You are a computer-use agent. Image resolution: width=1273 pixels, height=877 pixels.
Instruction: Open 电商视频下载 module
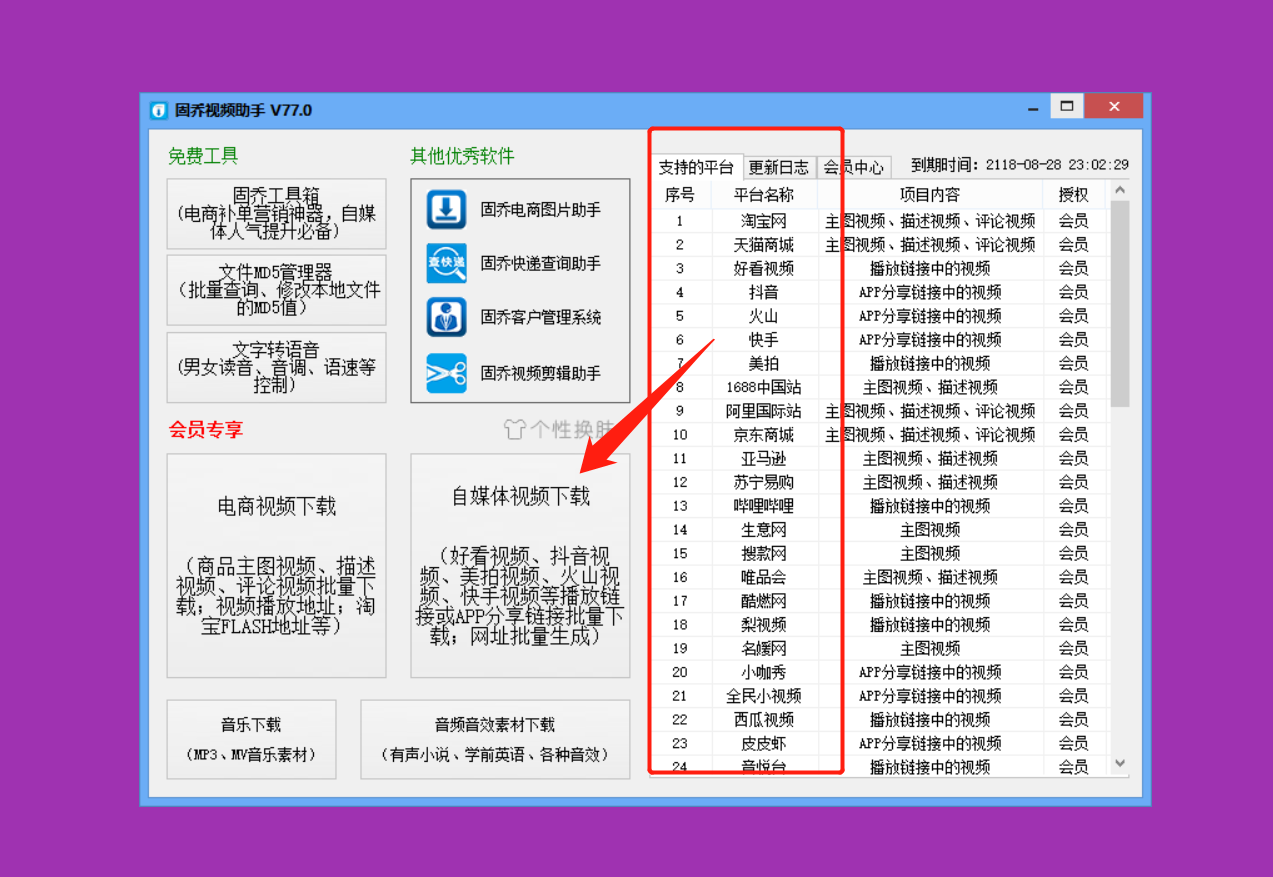point(276,566)
